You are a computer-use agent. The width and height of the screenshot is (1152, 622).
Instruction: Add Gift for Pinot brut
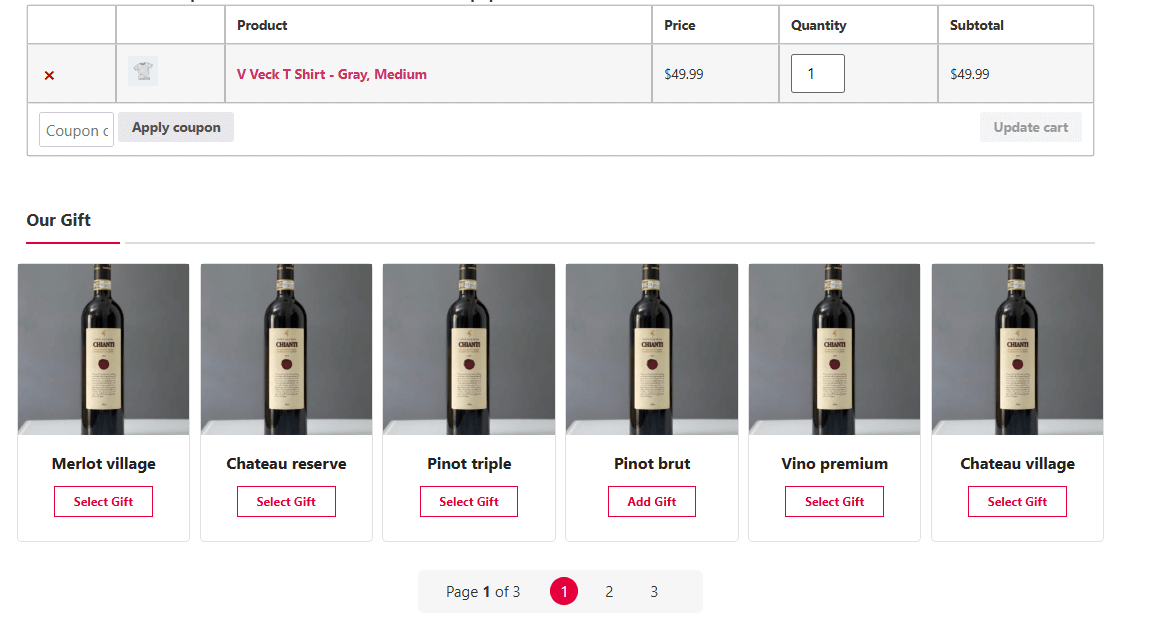[652, 502]
